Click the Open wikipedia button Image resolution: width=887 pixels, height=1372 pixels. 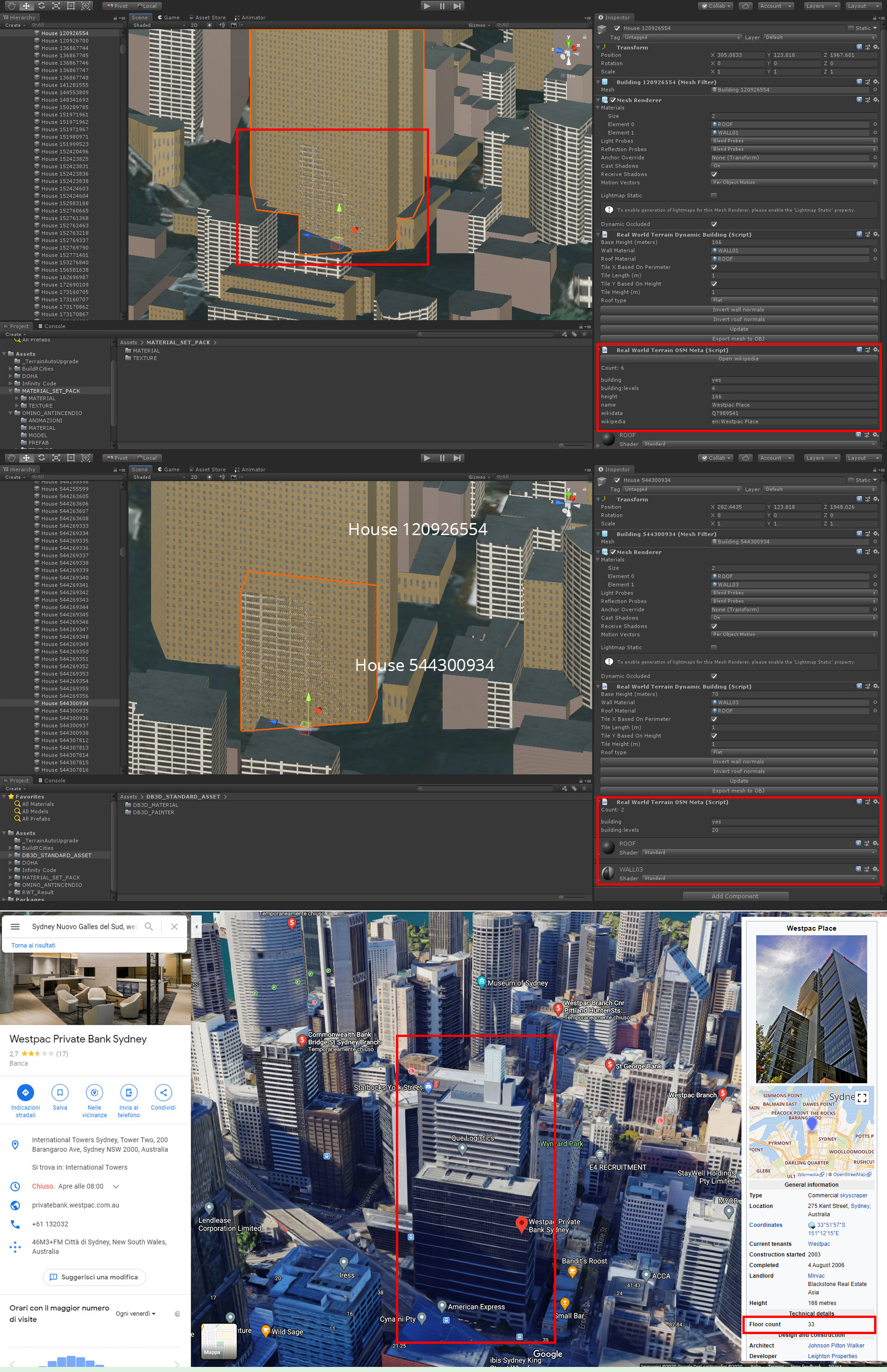[738, 358]
